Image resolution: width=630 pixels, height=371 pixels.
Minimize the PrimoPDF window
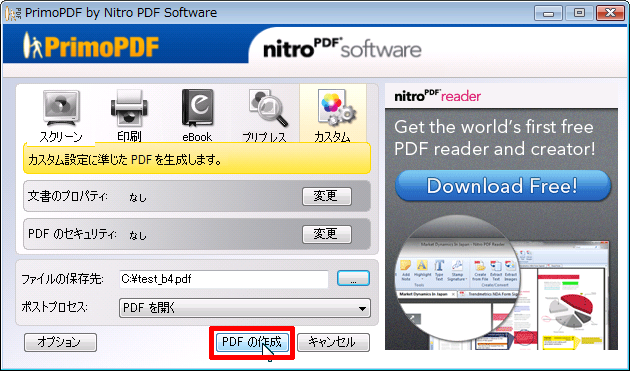548,13
